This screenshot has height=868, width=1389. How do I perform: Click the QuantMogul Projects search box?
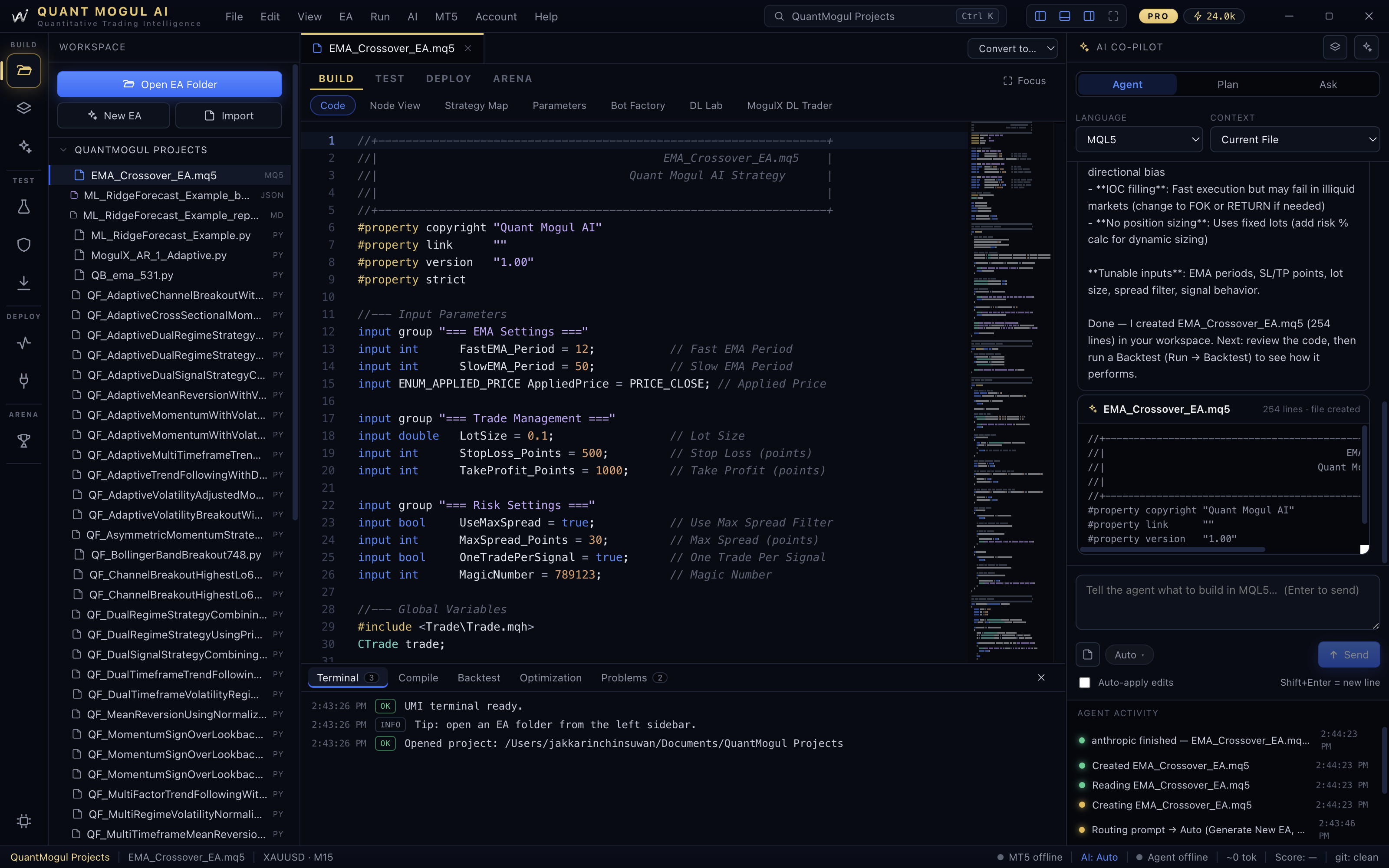pyautogui.click(x=885, y=16)
